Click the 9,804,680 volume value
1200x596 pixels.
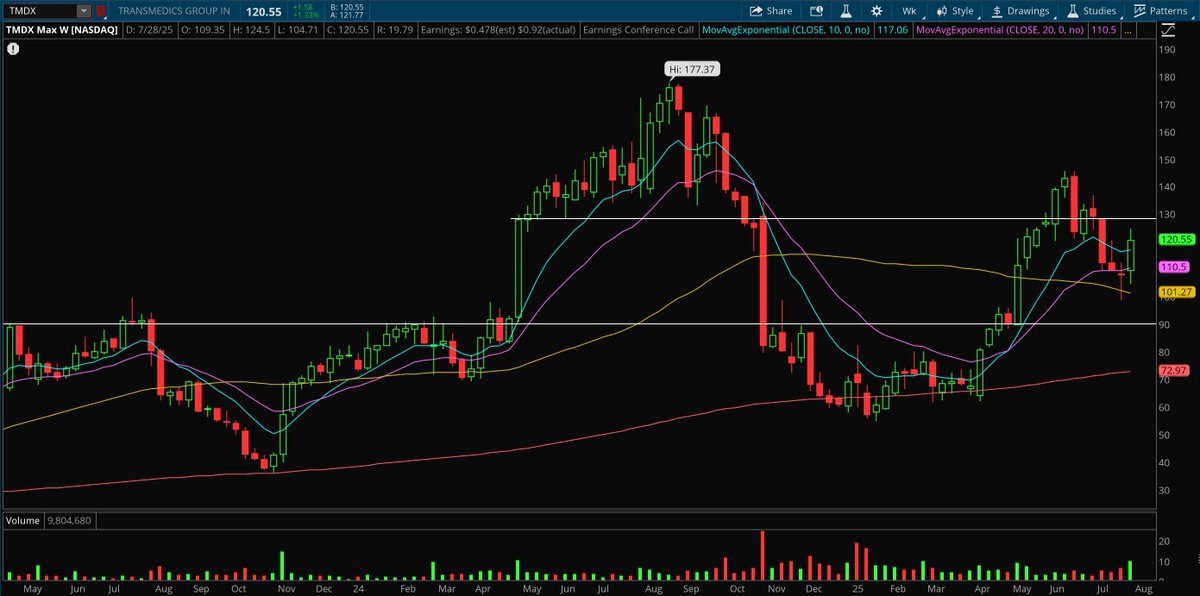coord(70,521)
